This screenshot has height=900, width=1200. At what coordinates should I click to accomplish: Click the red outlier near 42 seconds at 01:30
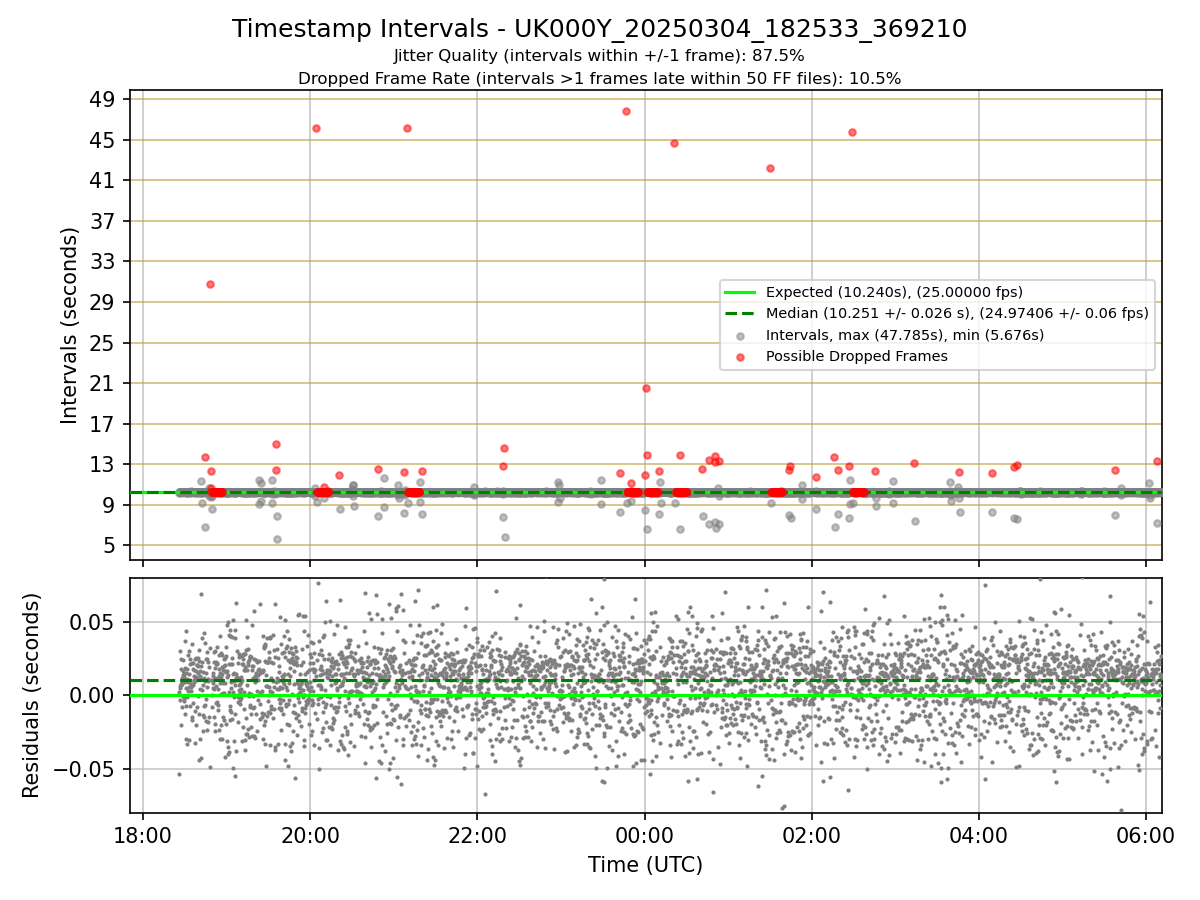(x=770, y=168)
